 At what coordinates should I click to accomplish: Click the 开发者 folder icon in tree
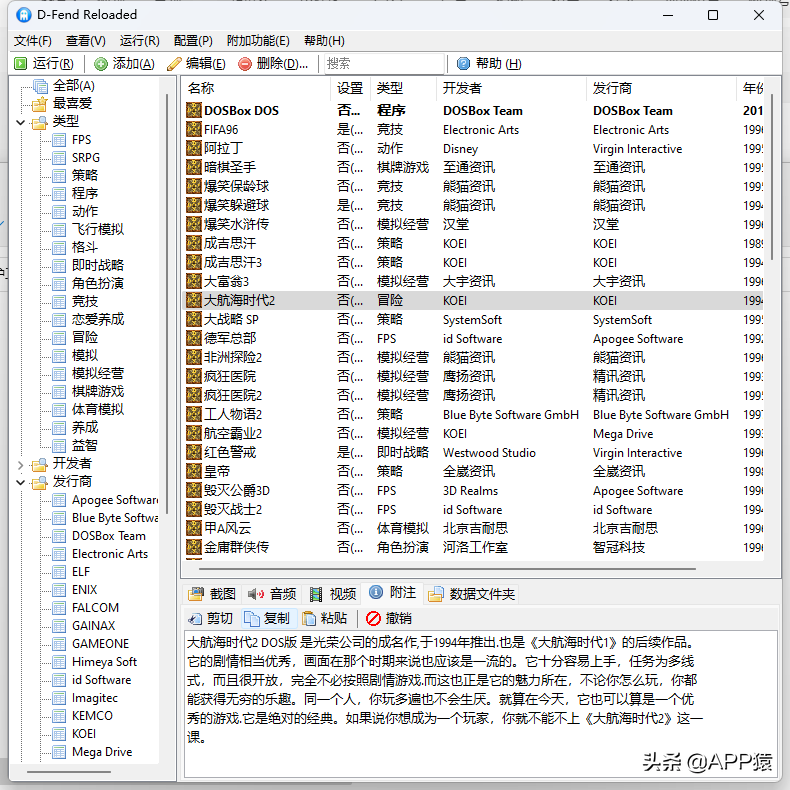39,464
